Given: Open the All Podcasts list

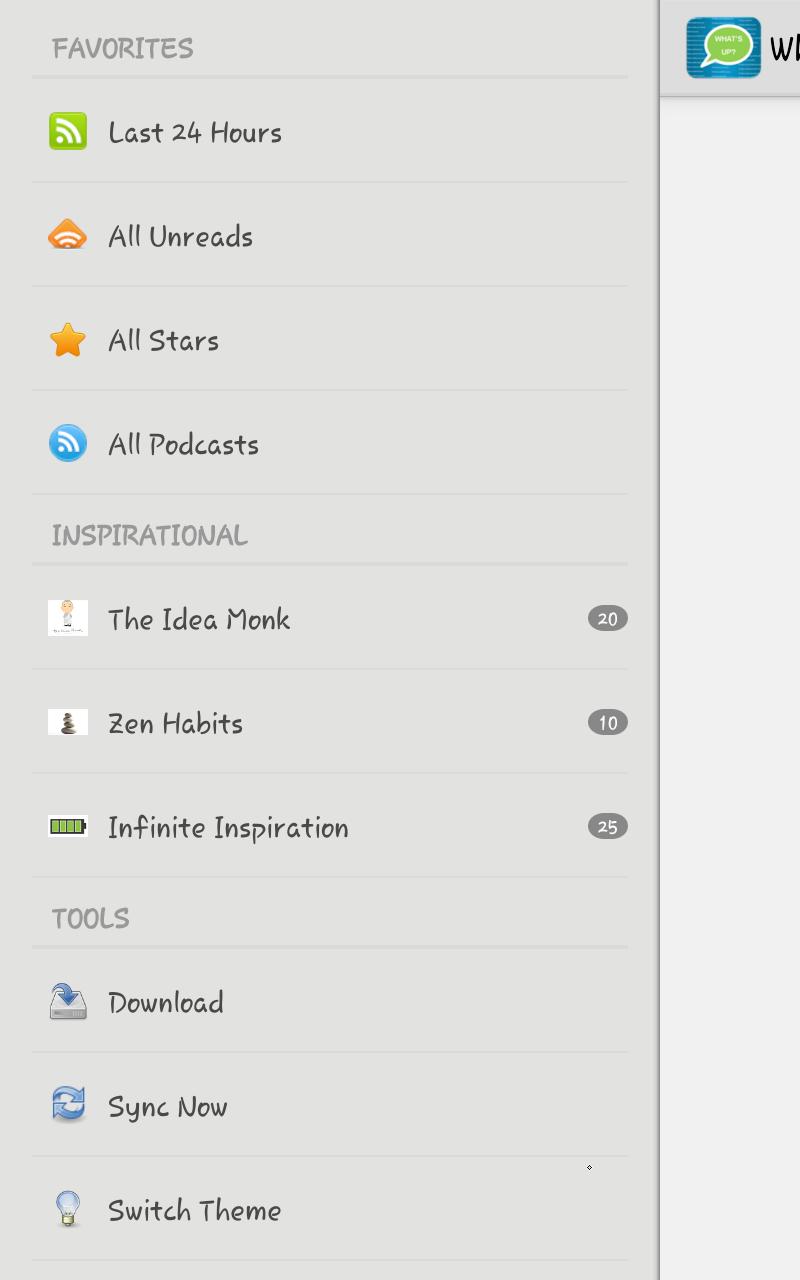Looking at the screenshot, I should [x=330, y=443].
